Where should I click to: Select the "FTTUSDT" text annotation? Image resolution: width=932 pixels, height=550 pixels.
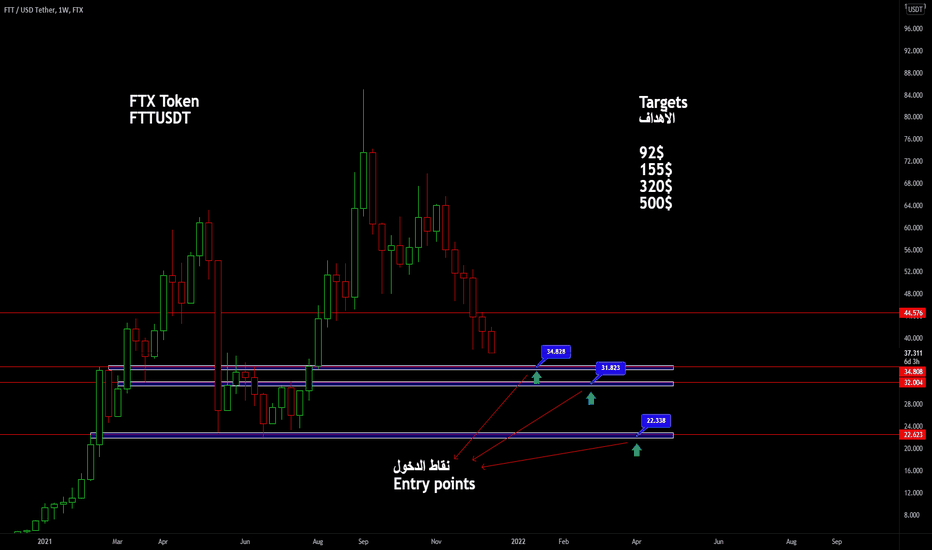[x=160, y=118]
